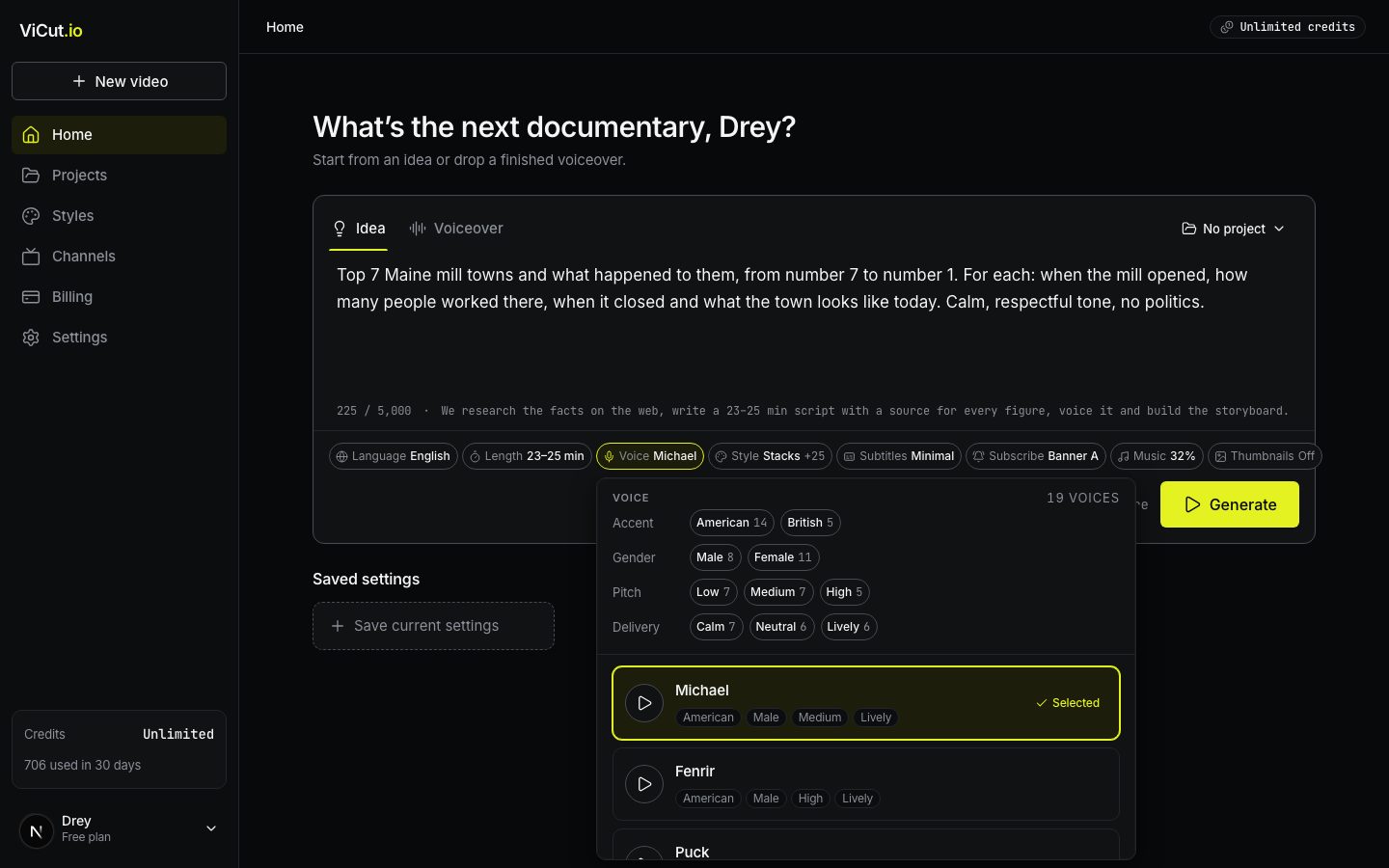Screen dimensions: 1389x868
Task: Enable the Calm delivery filter
Action: click(716, 627)
